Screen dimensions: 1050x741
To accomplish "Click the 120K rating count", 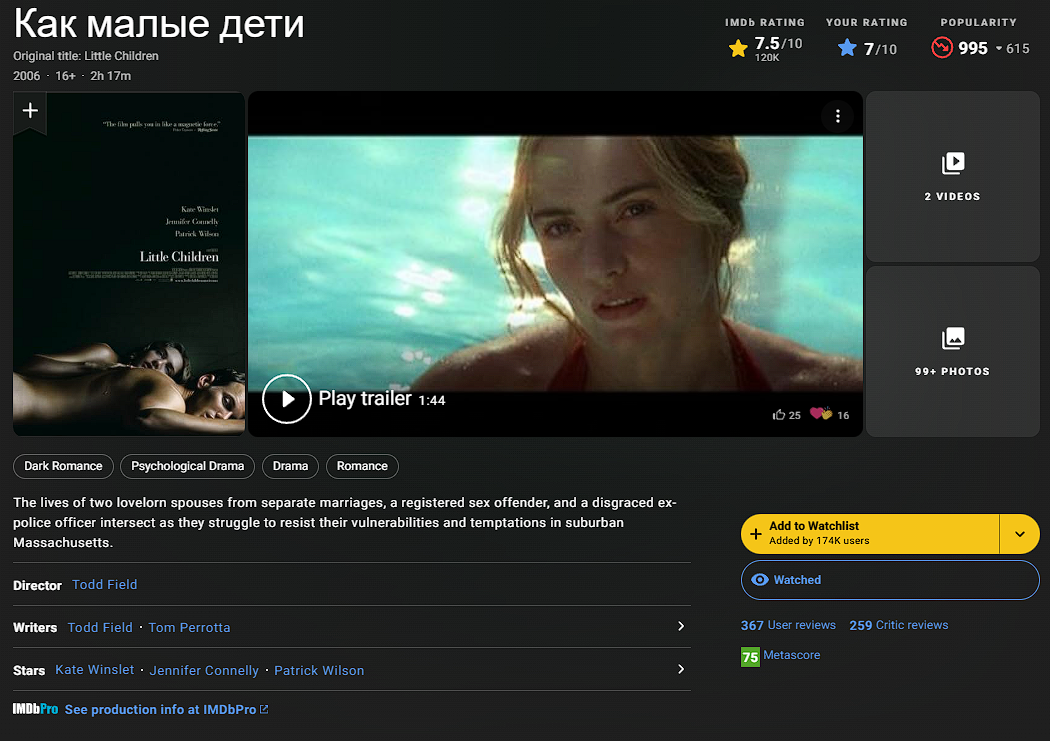I will (x=767, y=58).
